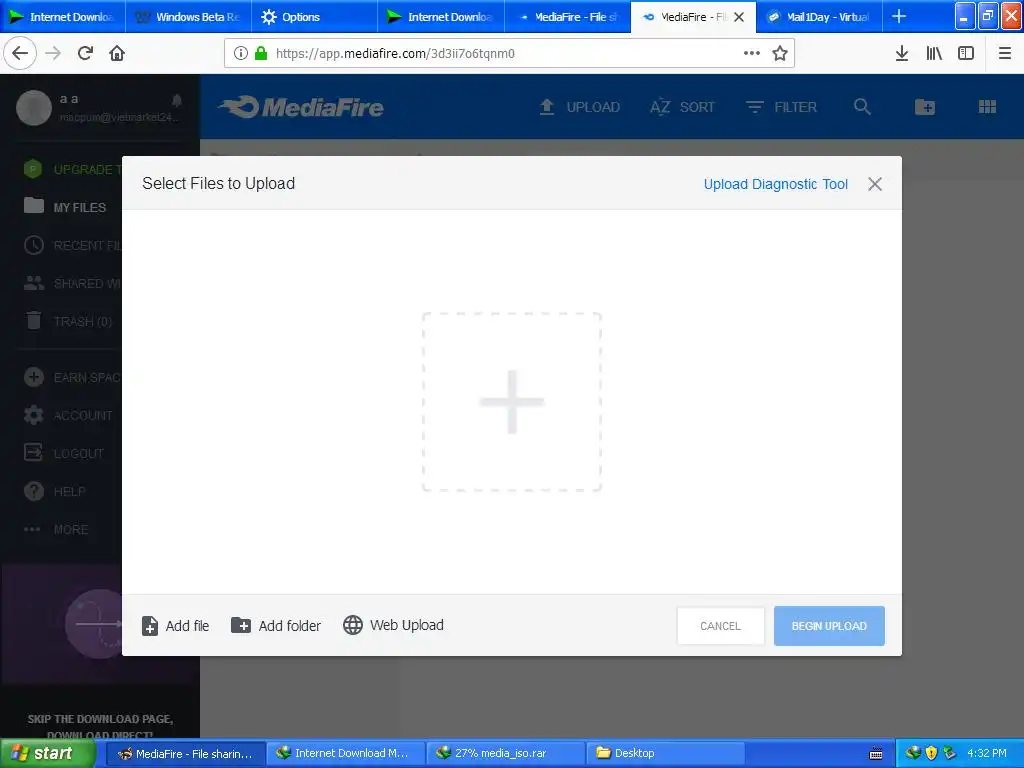Click the Add file icon button
The width and height of the screenshot is (1024, 768).
click(x=150, y=626)
